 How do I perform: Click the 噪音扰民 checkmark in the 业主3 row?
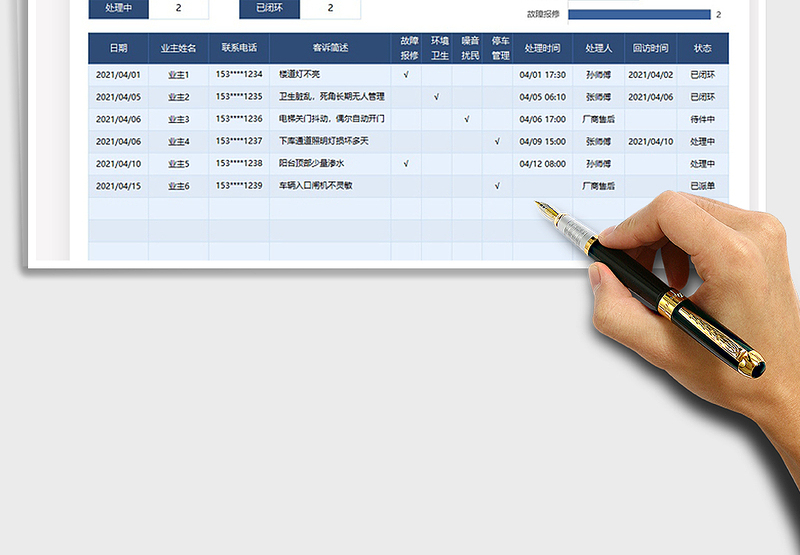click(467, 119)
